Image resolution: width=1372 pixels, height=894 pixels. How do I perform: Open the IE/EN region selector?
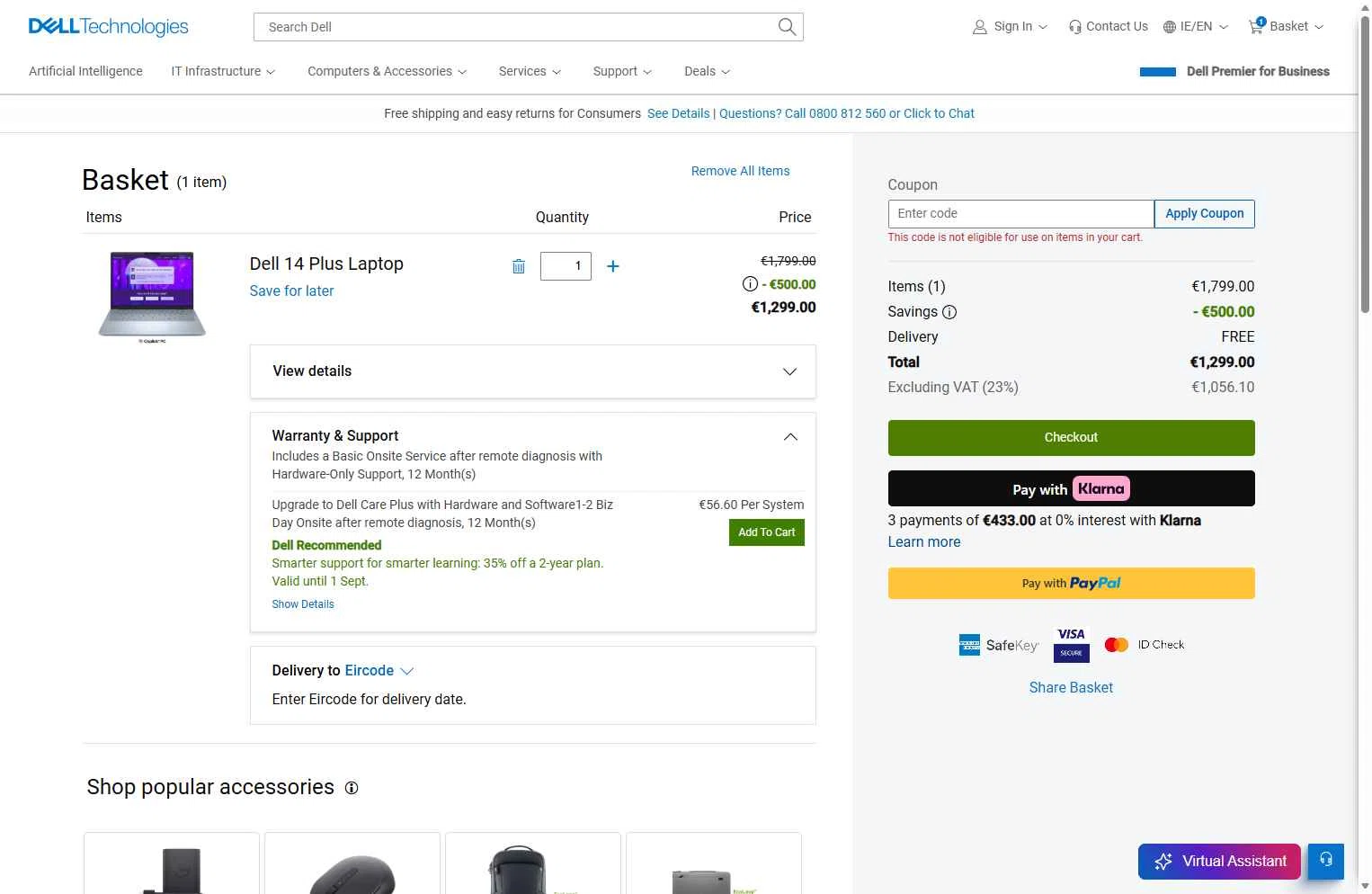point(1196,26)
